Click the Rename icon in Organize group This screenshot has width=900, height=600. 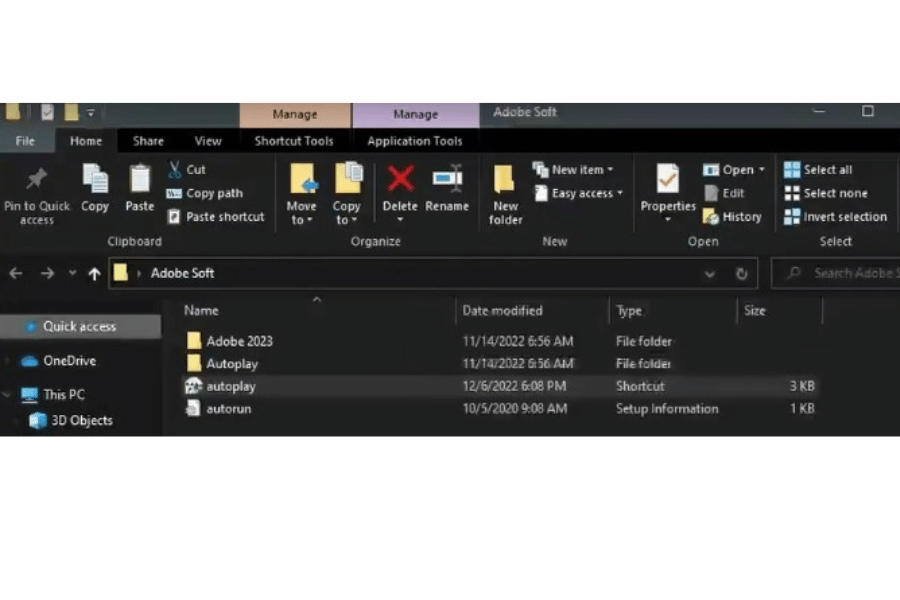tap(447, 181)
